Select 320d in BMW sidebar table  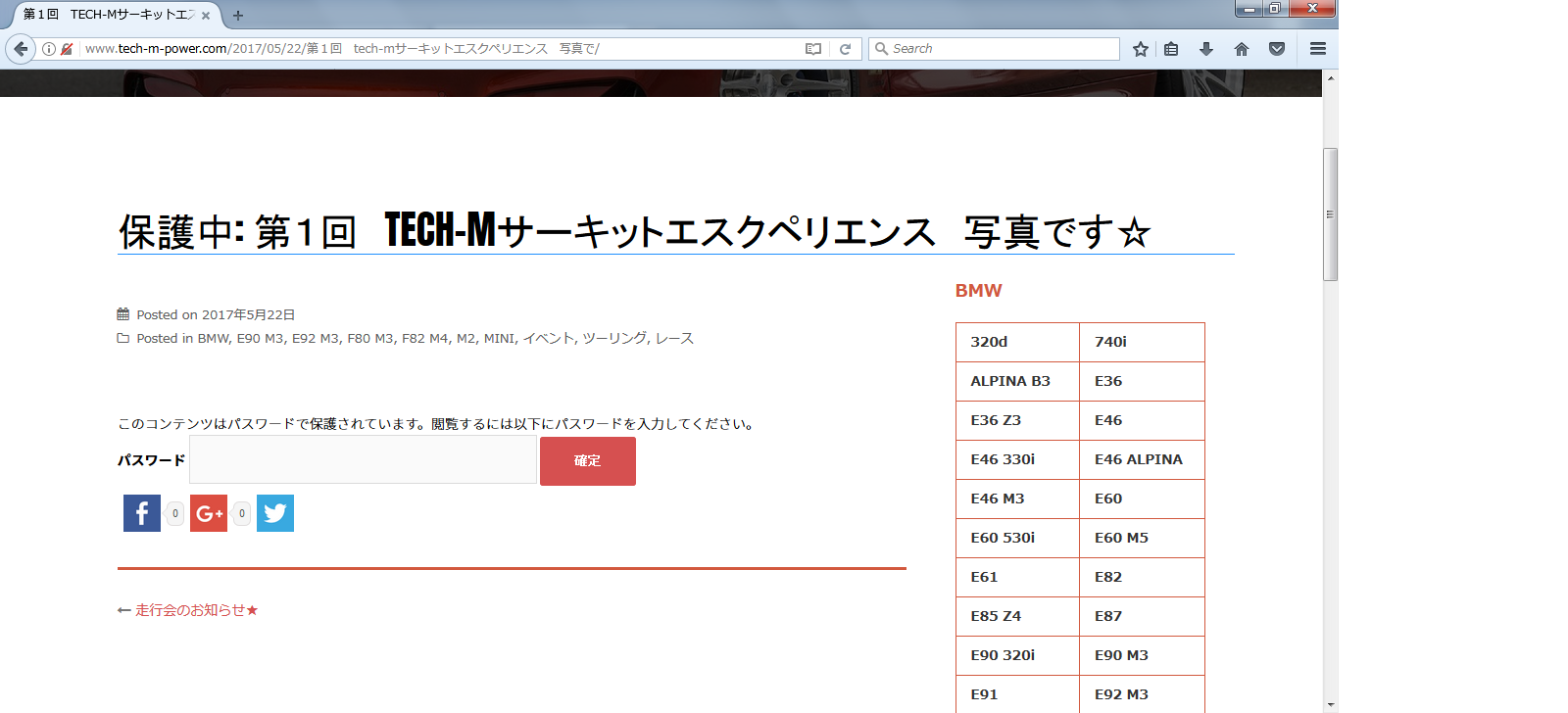(x=989, y=342)
